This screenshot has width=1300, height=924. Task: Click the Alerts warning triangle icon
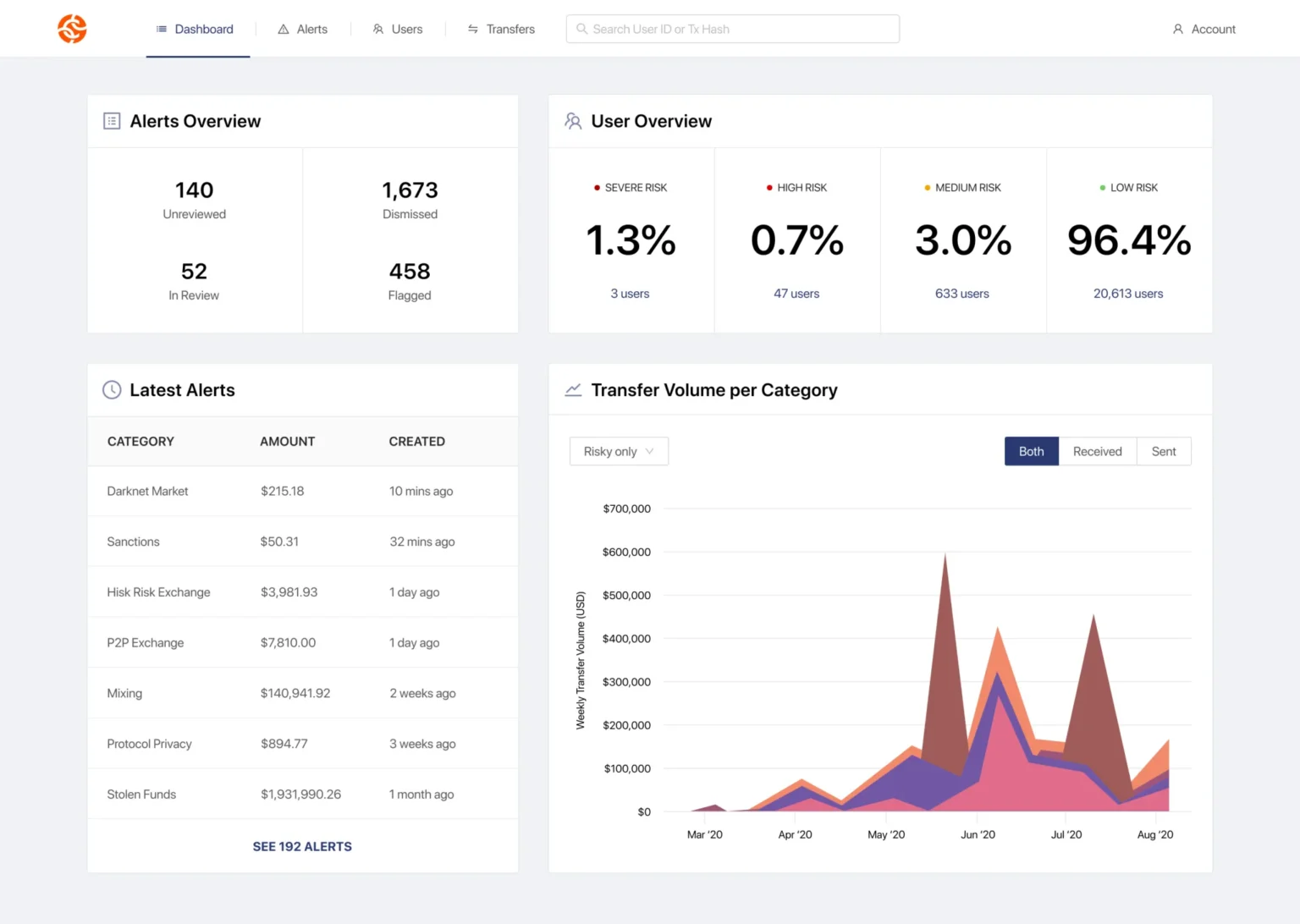[283, 28]
